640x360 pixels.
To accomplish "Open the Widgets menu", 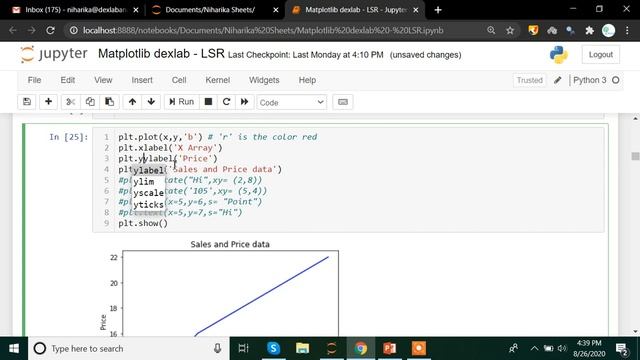I will (x=264, y=80).
